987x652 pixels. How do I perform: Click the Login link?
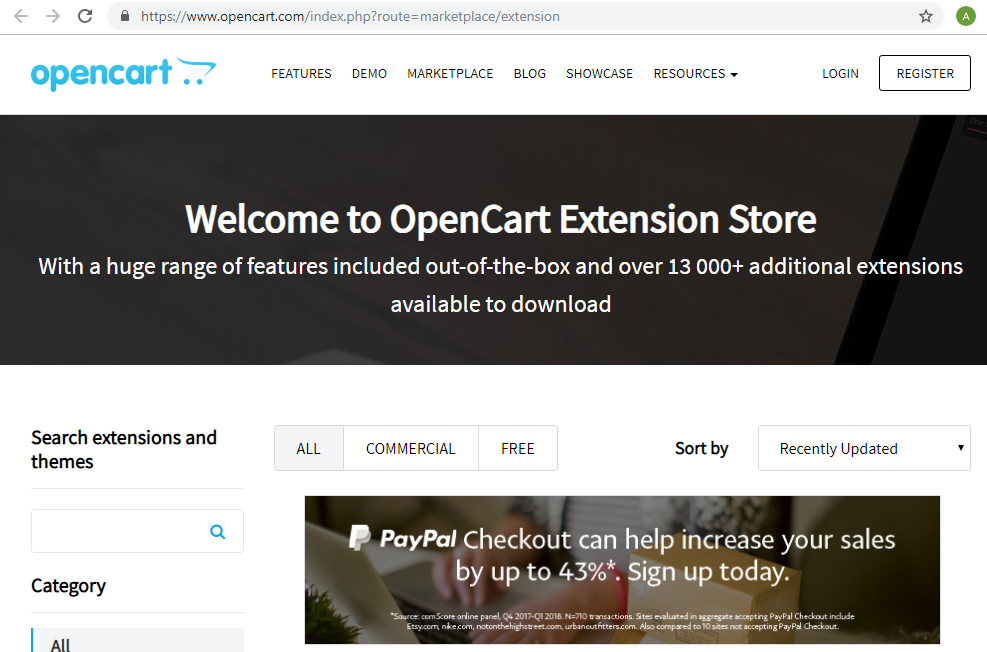[840, 74]
